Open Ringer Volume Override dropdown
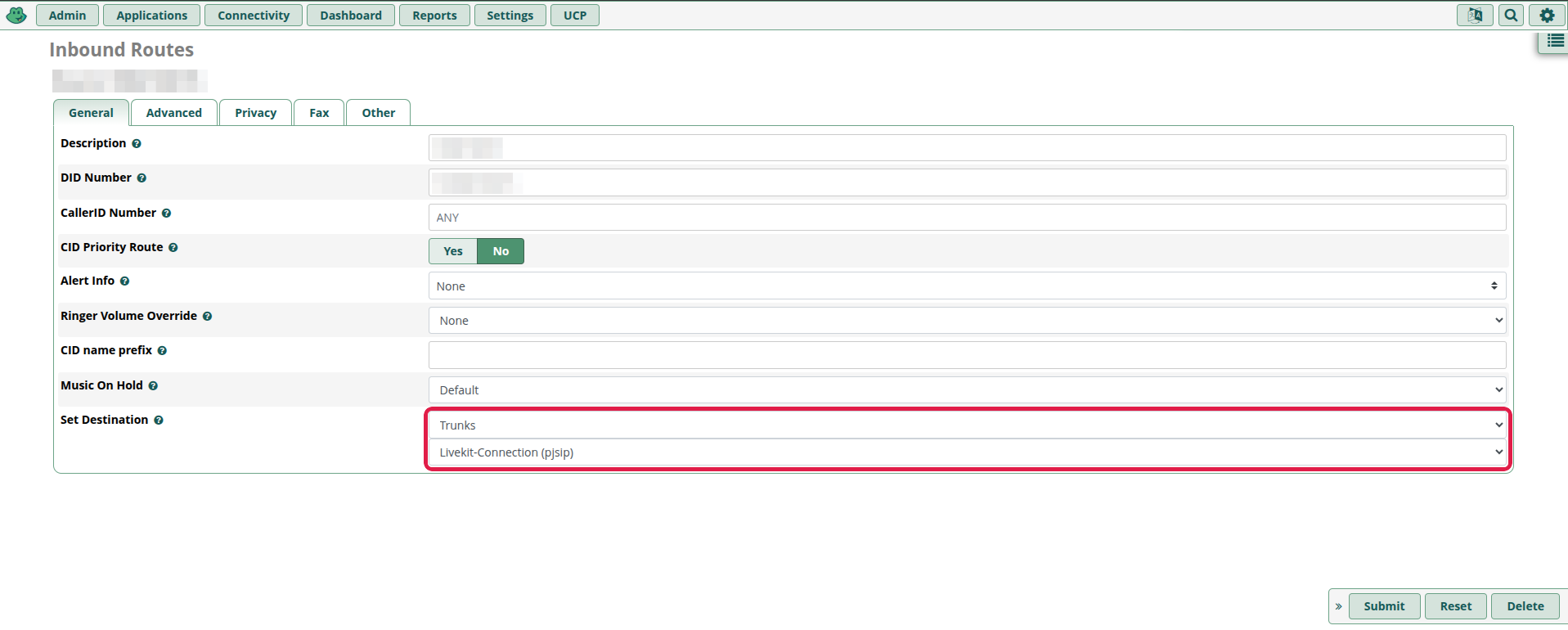Viewport: 1568px width, 630px height. coord(967,321)
